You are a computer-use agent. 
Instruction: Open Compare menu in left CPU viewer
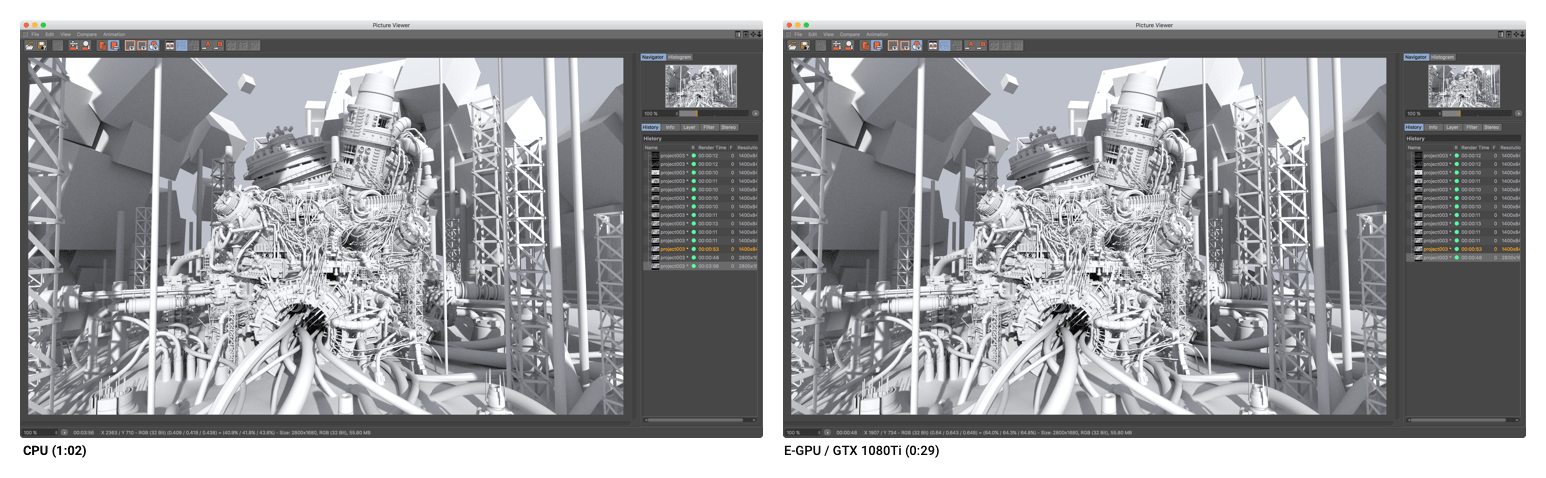pos(87,34)
